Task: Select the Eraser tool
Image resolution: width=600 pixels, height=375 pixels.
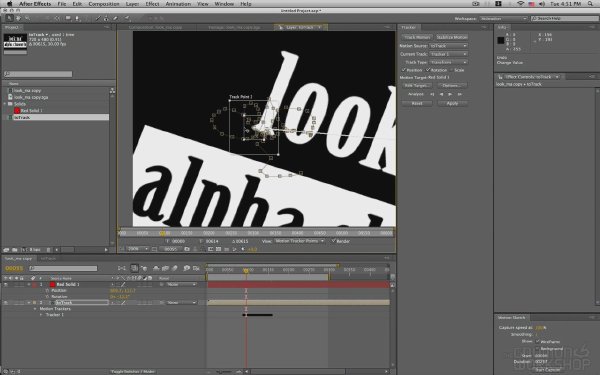Action: tap(115, 18)
